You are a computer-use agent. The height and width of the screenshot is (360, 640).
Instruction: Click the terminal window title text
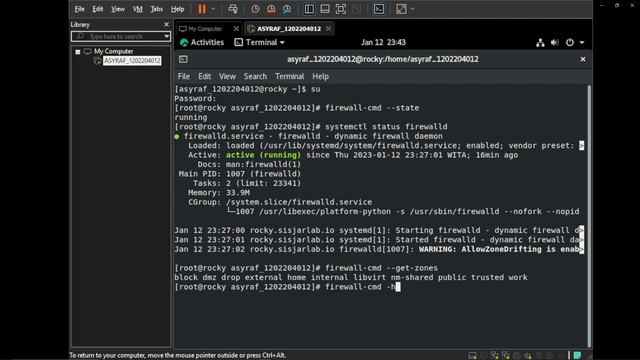pyautogui.click(x=382, y=59)
